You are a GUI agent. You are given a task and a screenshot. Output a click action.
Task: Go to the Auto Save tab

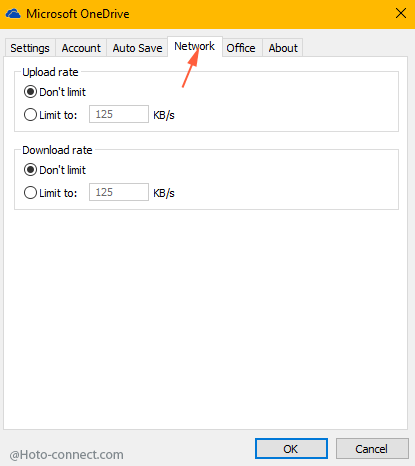pyautogui.click(x=137, y=48)
